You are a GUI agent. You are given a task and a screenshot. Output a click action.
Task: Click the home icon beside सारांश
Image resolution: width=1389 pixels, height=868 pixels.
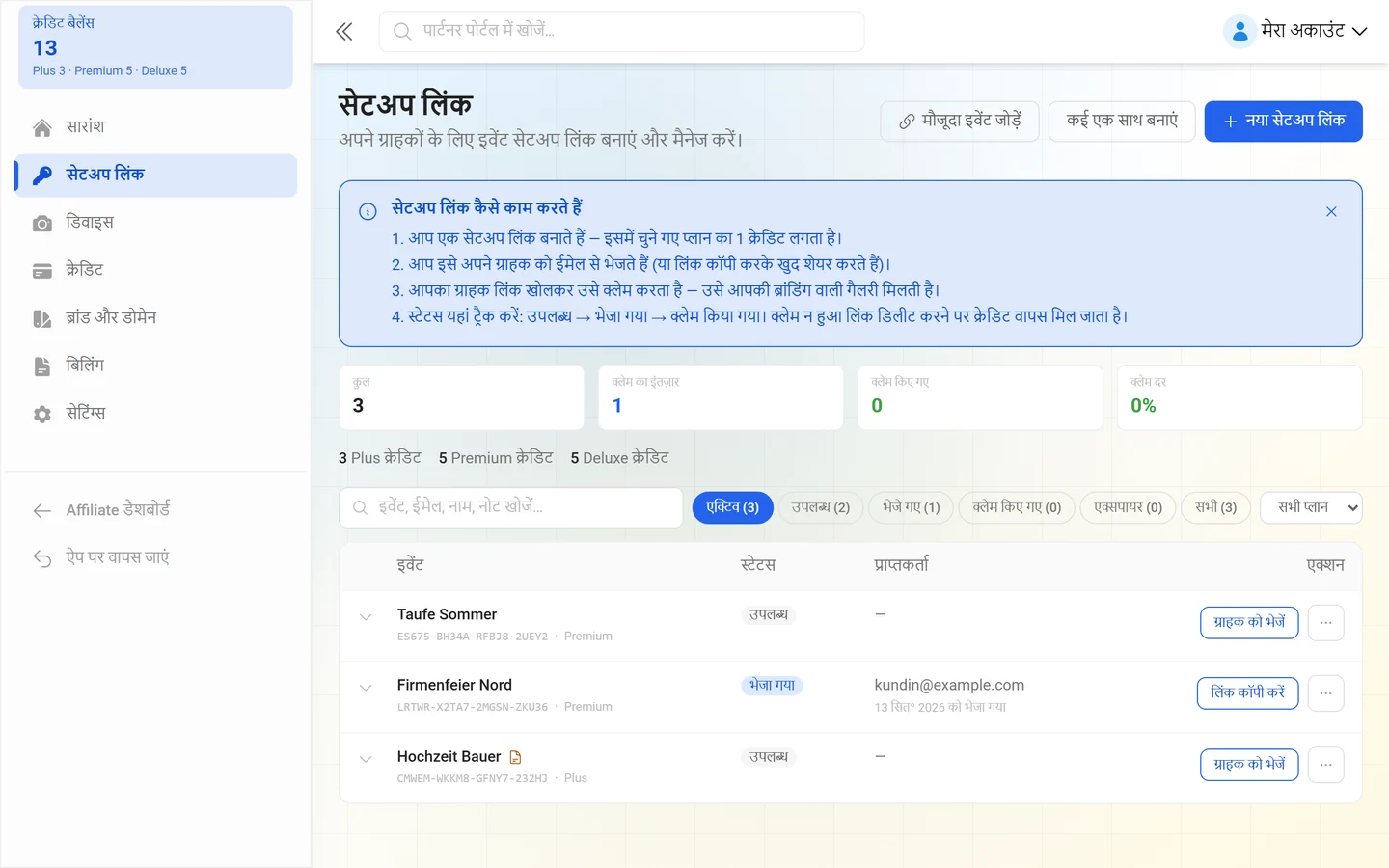(x=42, y=127)
